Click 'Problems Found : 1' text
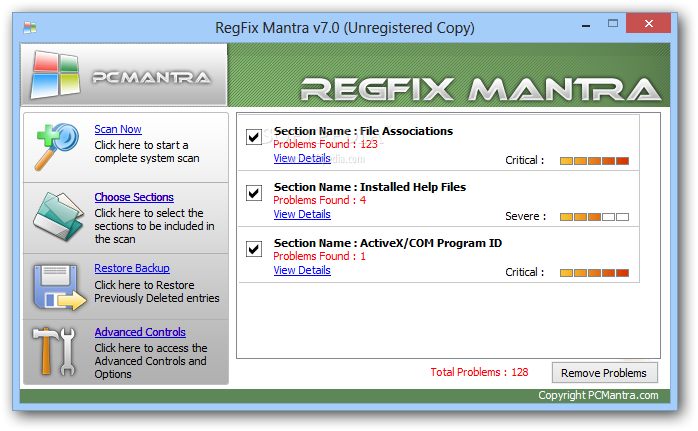The width and height of the screenshot is (698, 431). coord(320,256)
